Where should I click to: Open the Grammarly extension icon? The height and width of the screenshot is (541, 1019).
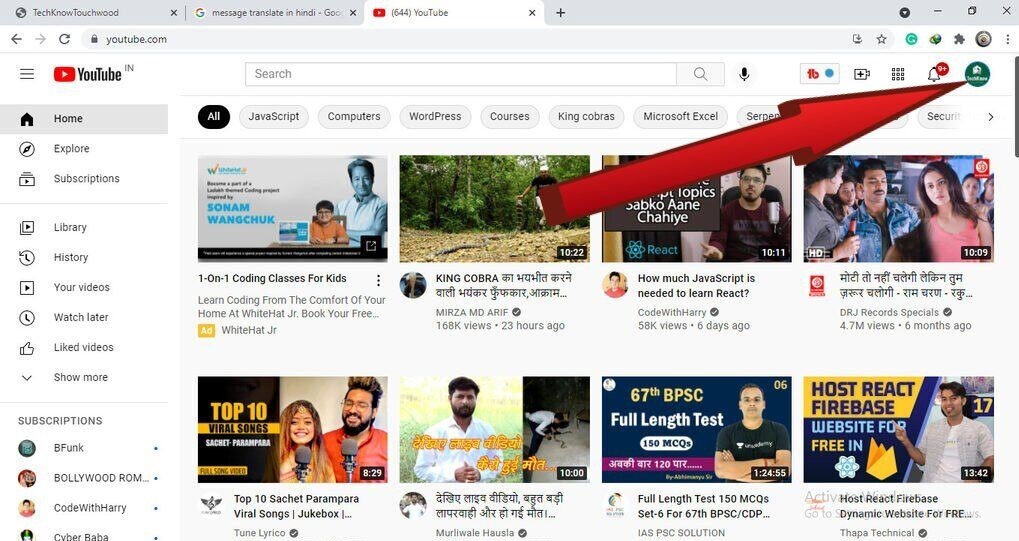[911, 39]
